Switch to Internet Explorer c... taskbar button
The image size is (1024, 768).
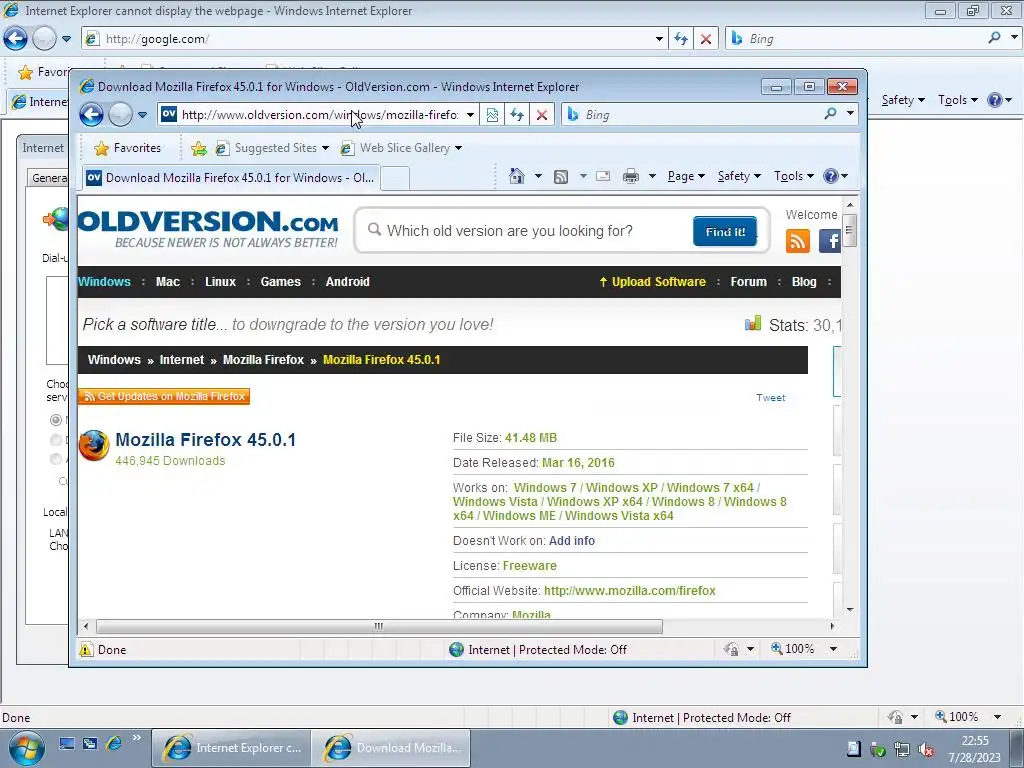click(232, 748)
